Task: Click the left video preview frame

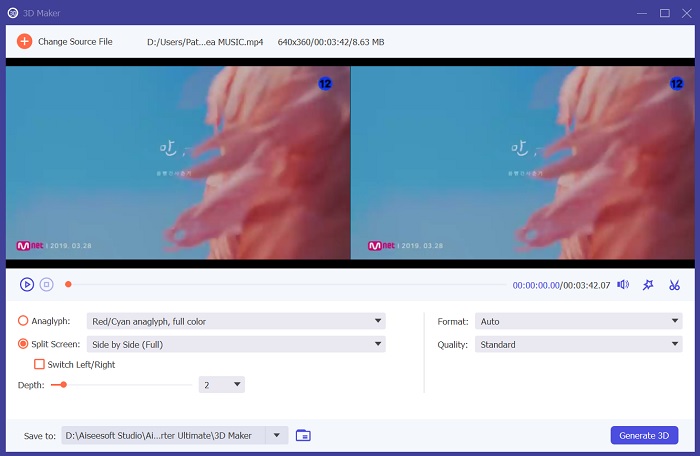Action: 178,163
